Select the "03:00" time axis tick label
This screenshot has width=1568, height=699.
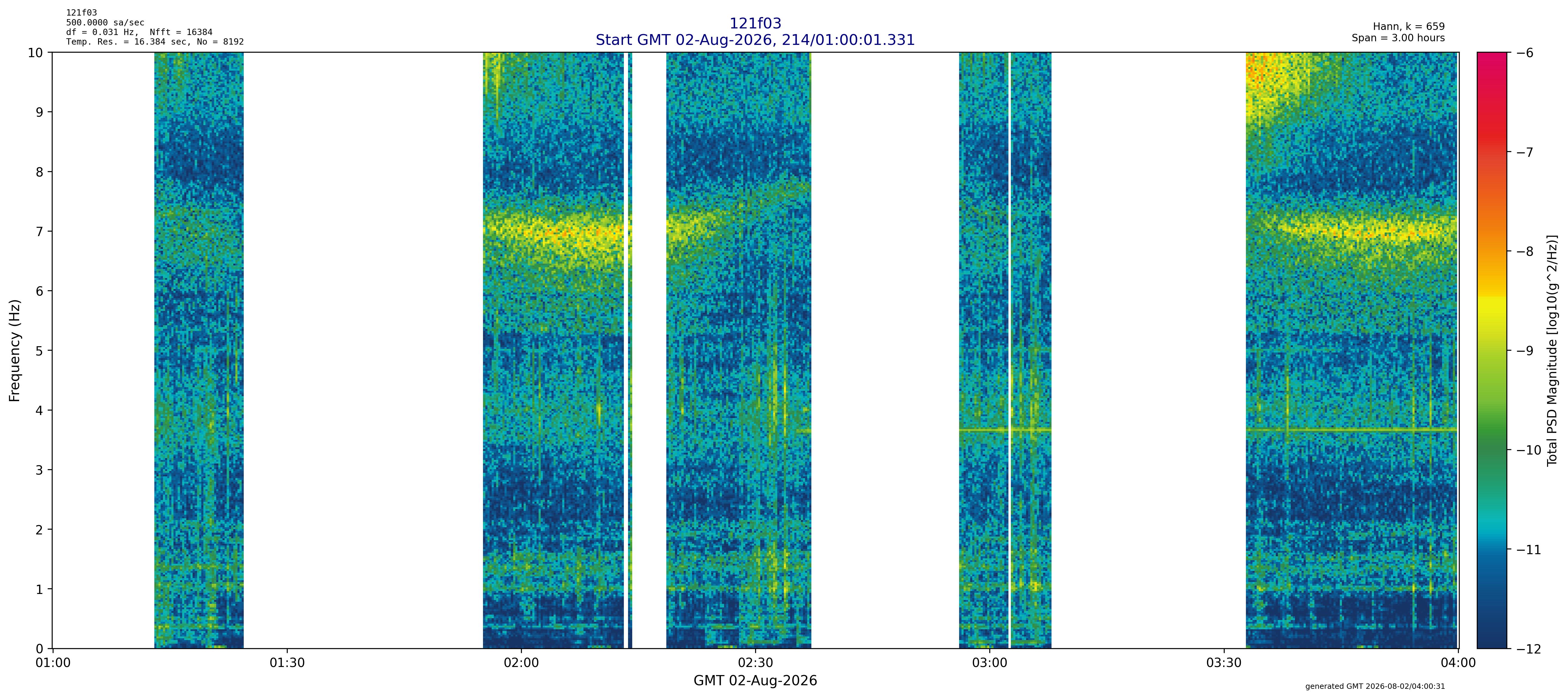point(990,662)
